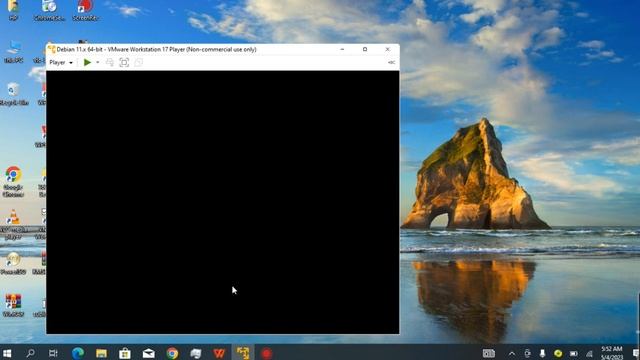Viewport: 640px width, 360px height.
Task: Click the VMware icon in the title bar
Action: 51,49
